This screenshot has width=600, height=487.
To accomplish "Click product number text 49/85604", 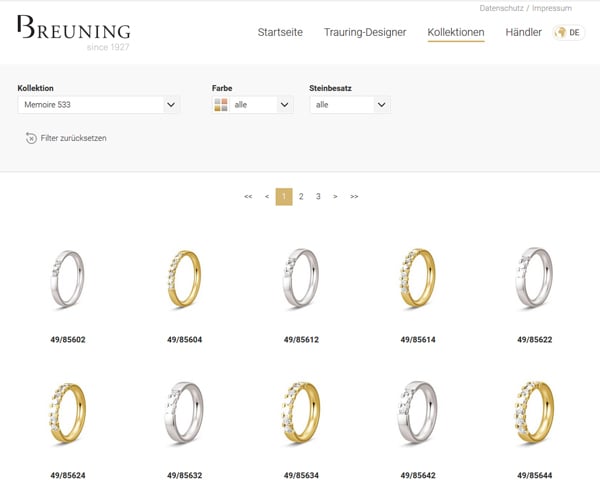I will coord(184,340).
